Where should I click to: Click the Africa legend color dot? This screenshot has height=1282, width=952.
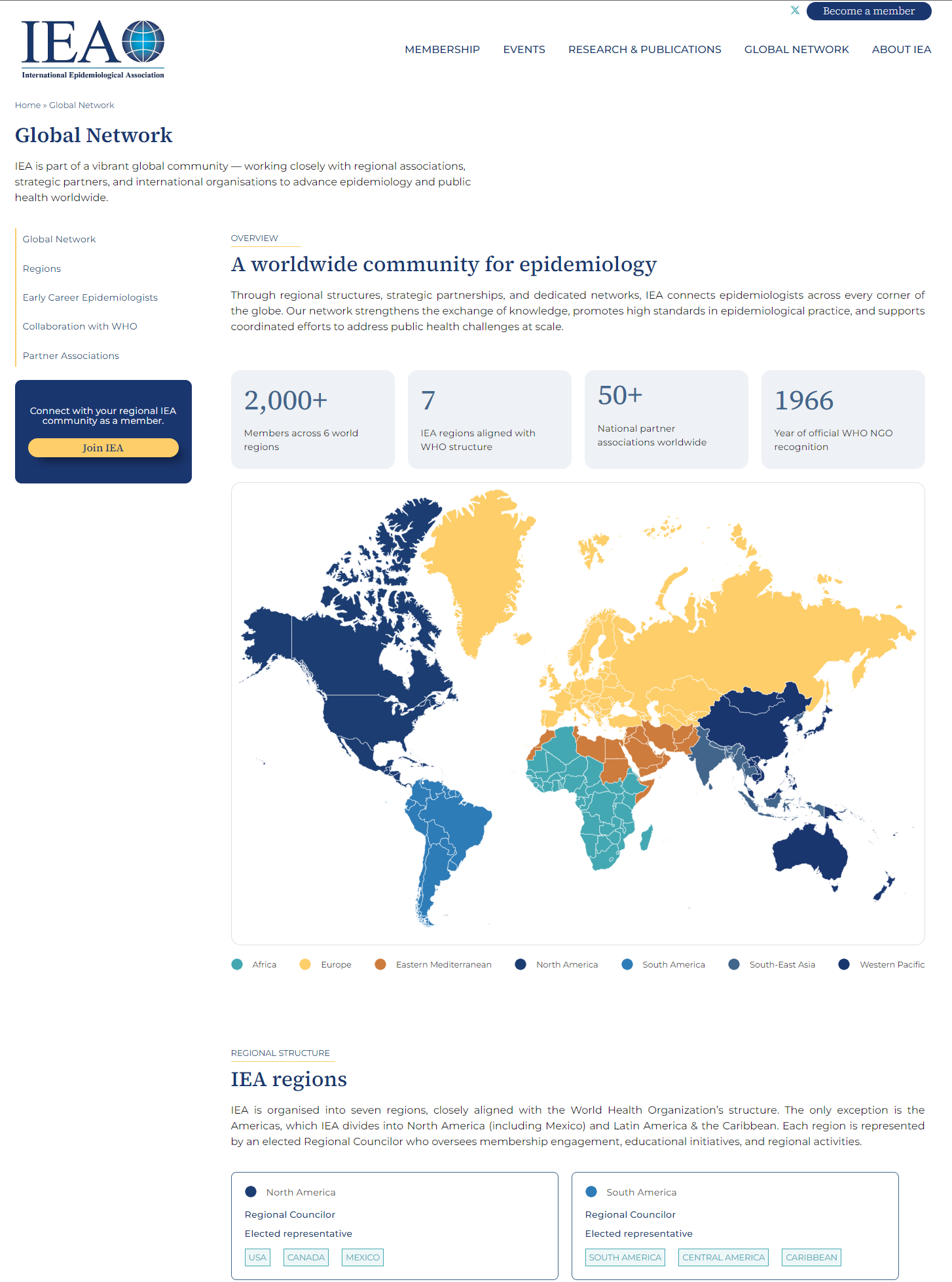pos(237,964)
